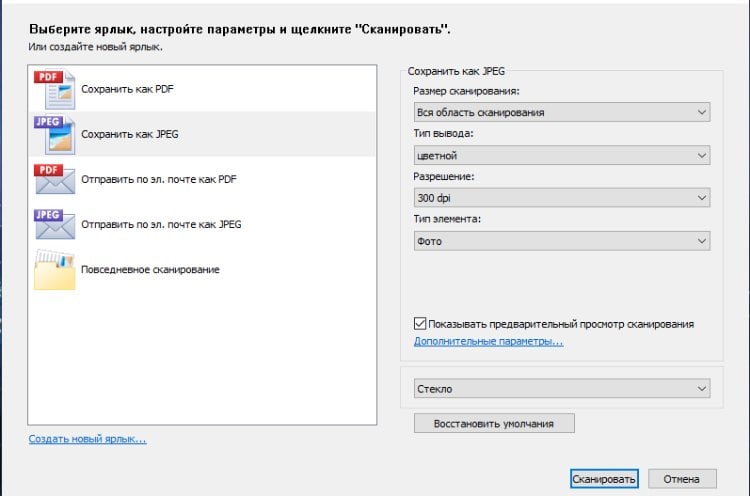Click empty area of the shortcuts list box

(x=202, y=359)
